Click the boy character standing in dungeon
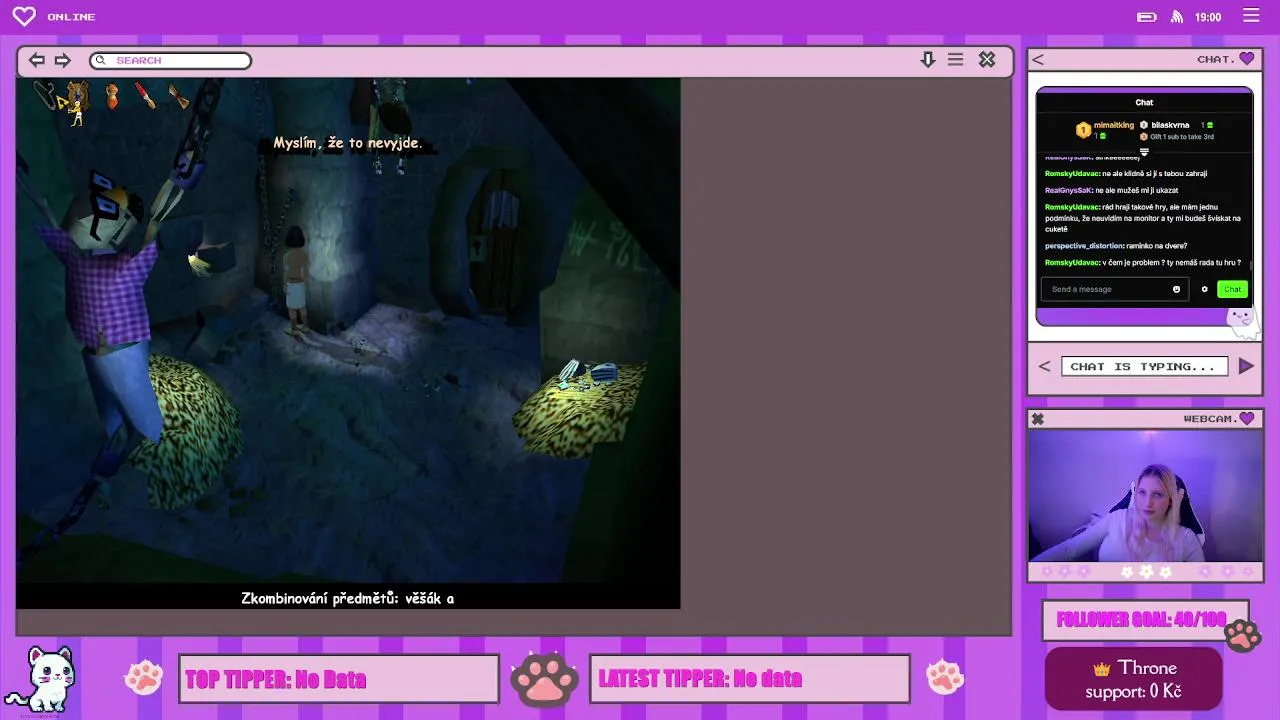 tap(294, 278)
